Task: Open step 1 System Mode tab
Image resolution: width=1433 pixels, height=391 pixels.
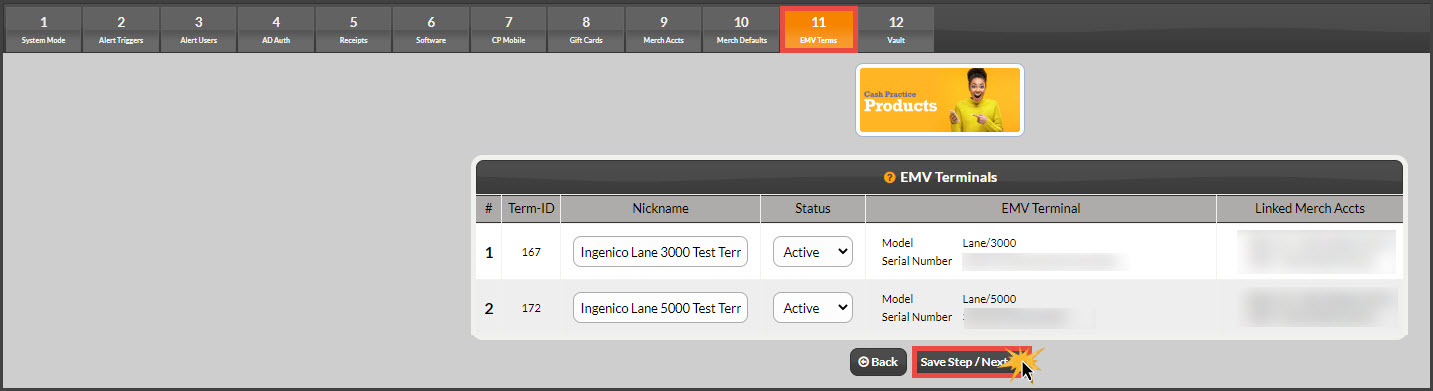Action: coord(43,29)
